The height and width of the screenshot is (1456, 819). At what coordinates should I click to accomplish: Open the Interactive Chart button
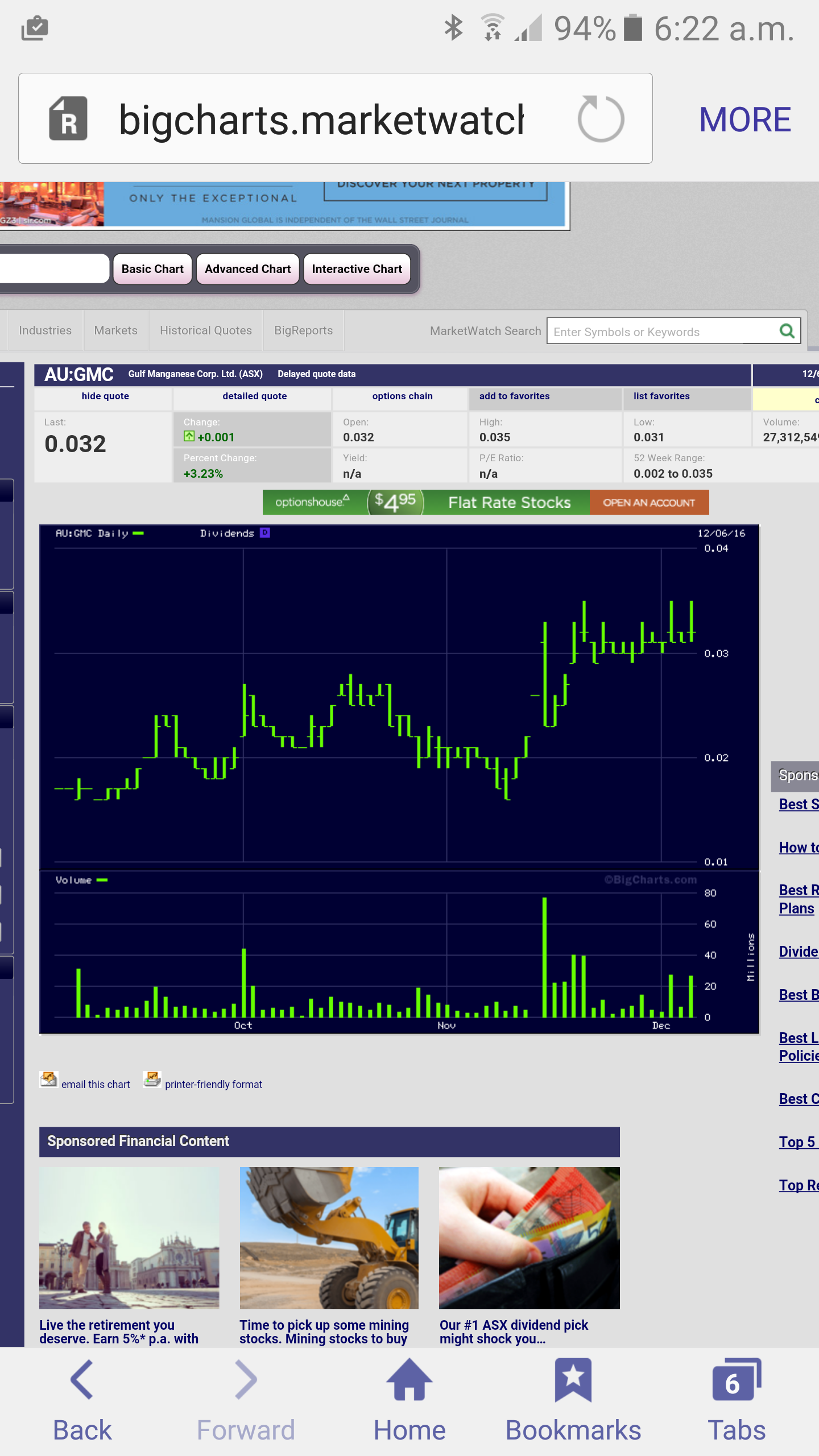pos(357,269)
